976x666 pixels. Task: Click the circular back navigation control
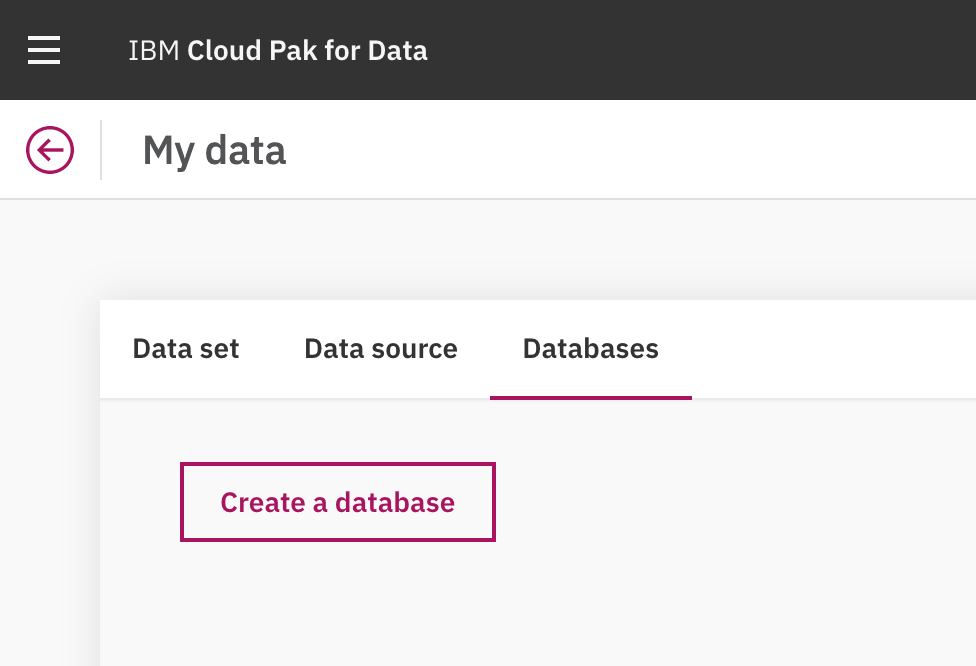[x=50, y=149]
